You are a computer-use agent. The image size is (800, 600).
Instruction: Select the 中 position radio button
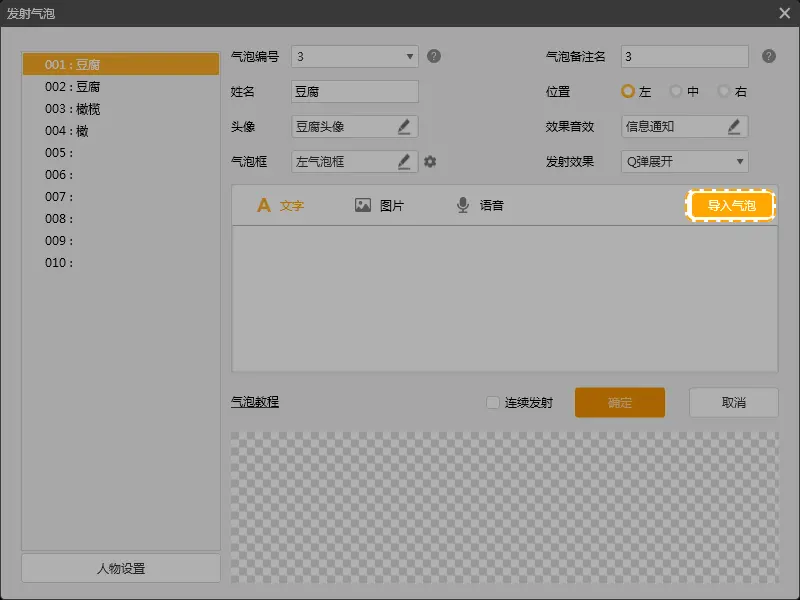coord(677,91)
